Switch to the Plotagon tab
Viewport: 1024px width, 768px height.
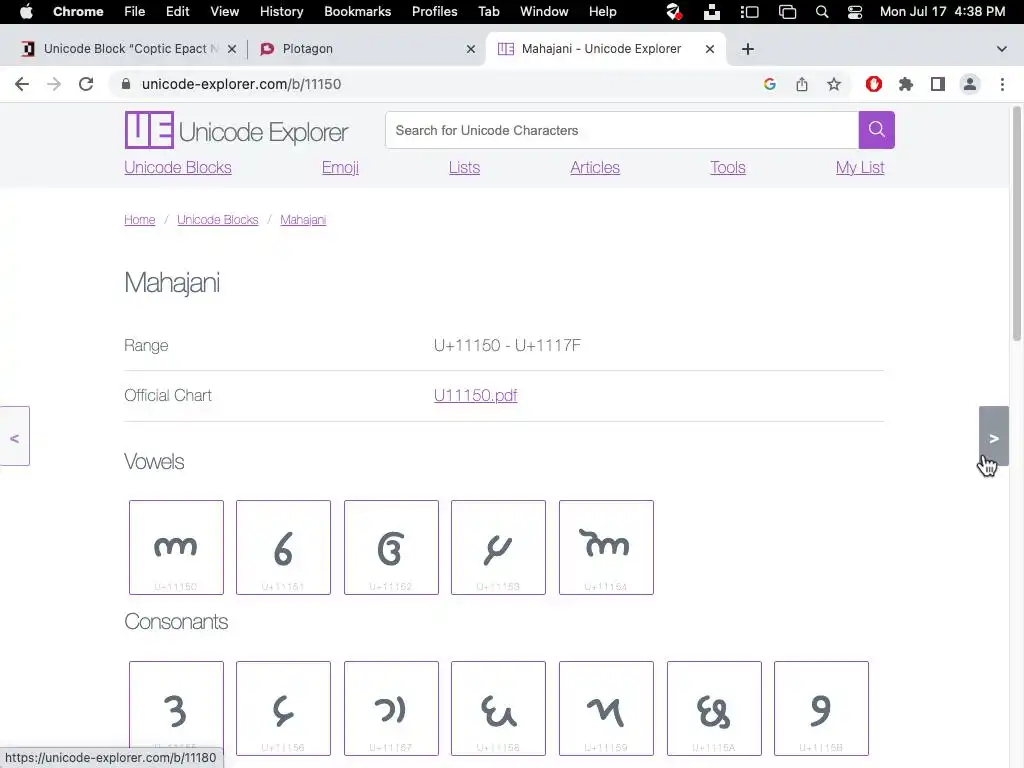pyautogui.click(x=366, y=49)
